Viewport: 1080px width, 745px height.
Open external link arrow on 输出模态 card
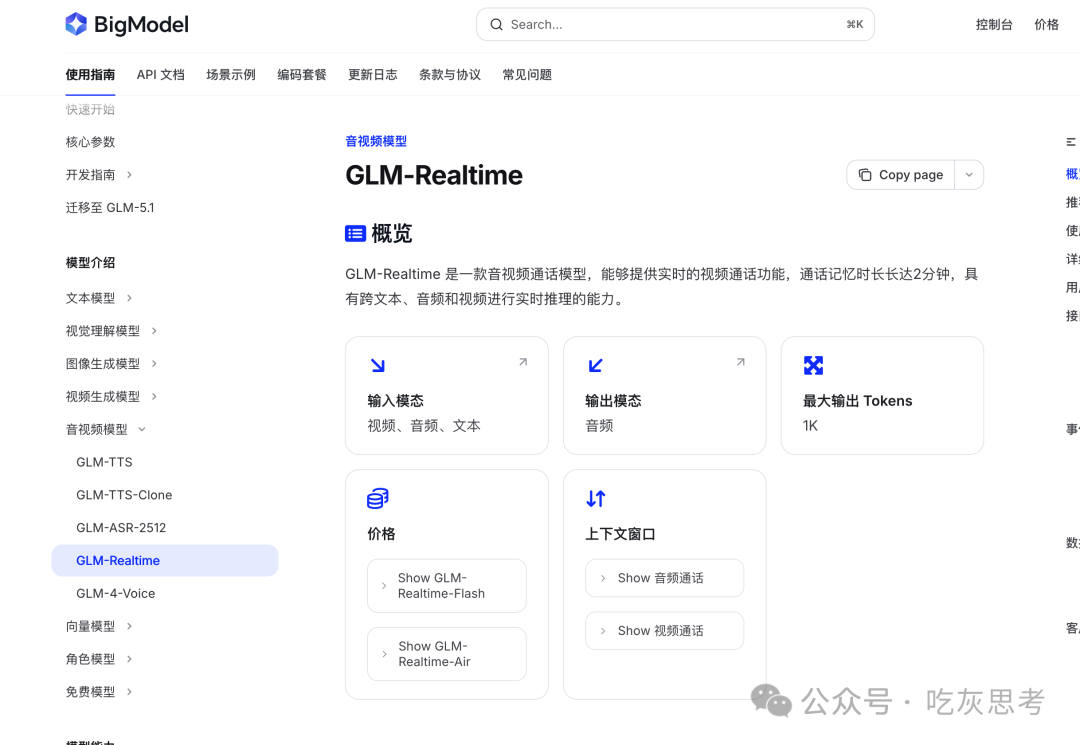[x=741, y=361]
